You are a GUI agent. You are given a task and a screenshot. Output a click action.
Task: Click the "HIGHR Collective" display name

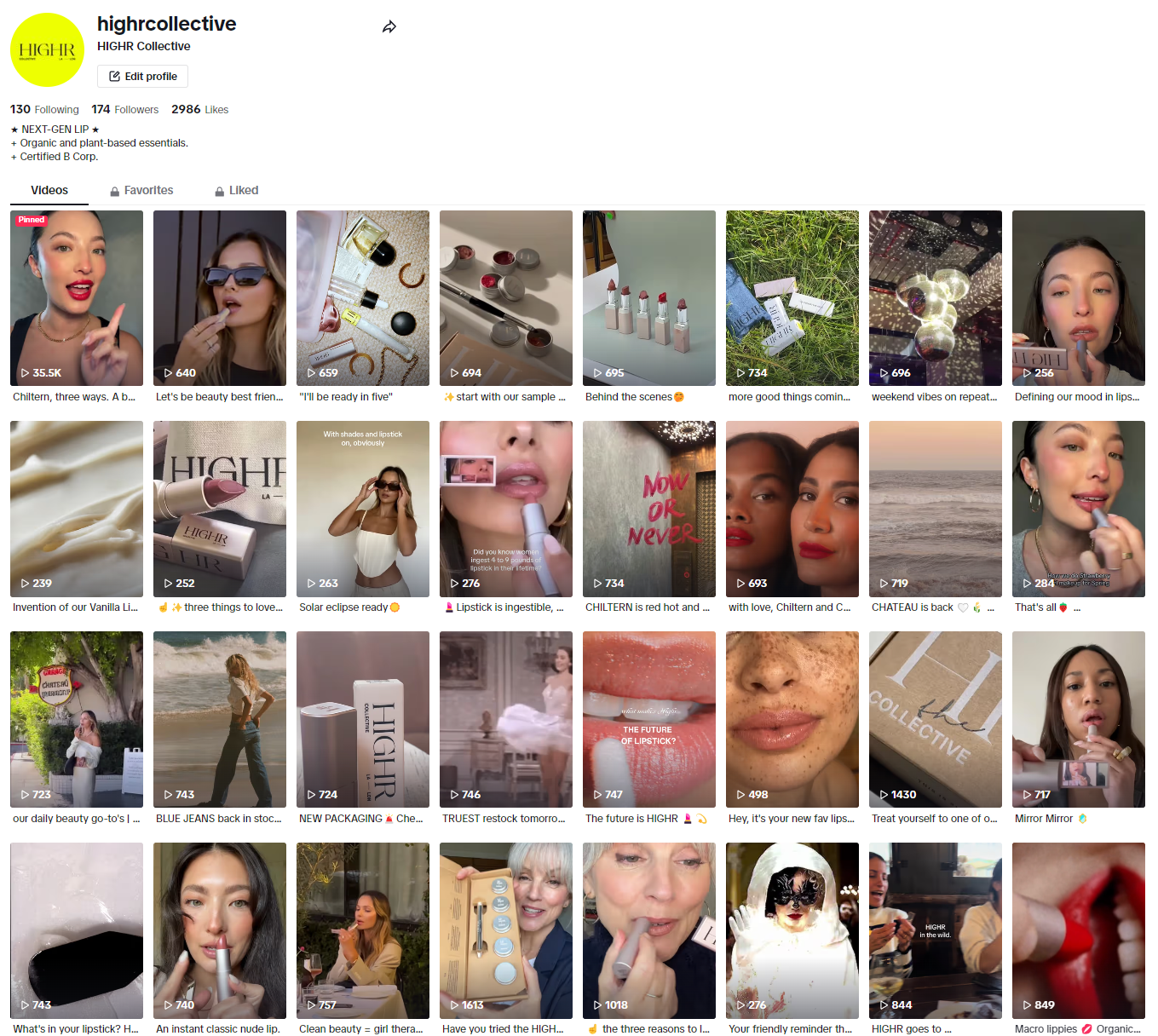coord(144,46)
